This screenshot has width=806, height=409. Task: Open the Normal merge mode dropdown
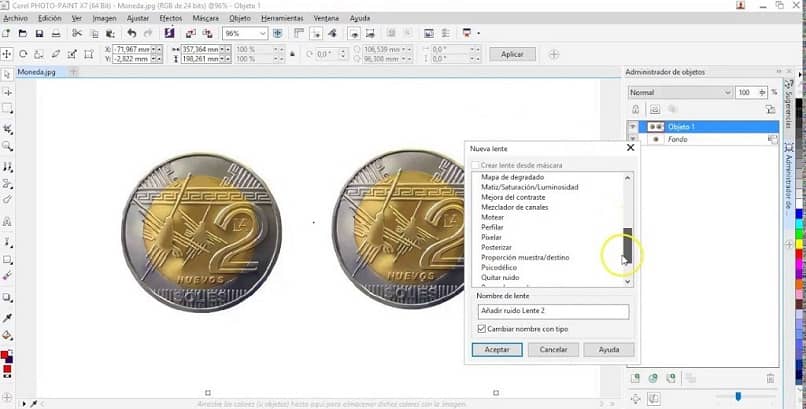pos(727,92)
